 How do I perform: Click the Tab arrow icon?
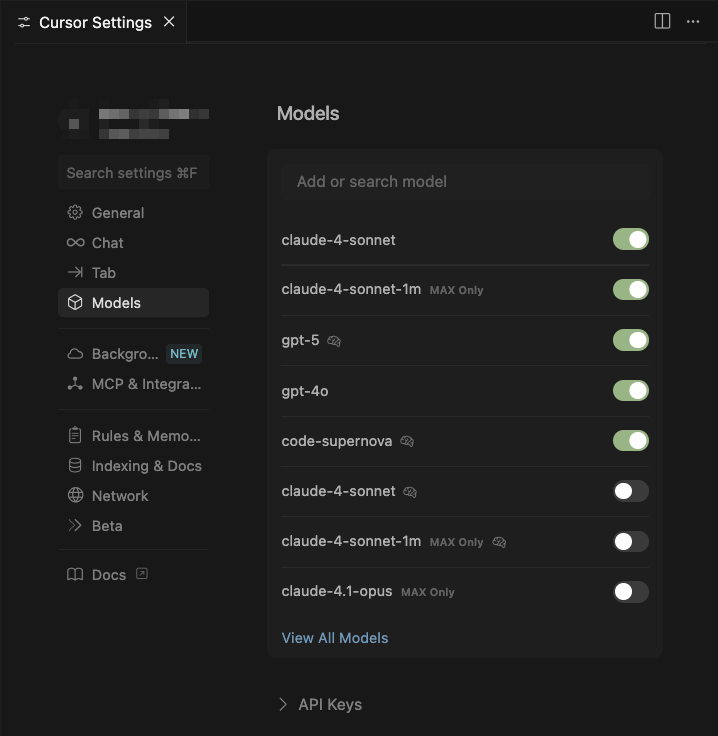(75, 273)
